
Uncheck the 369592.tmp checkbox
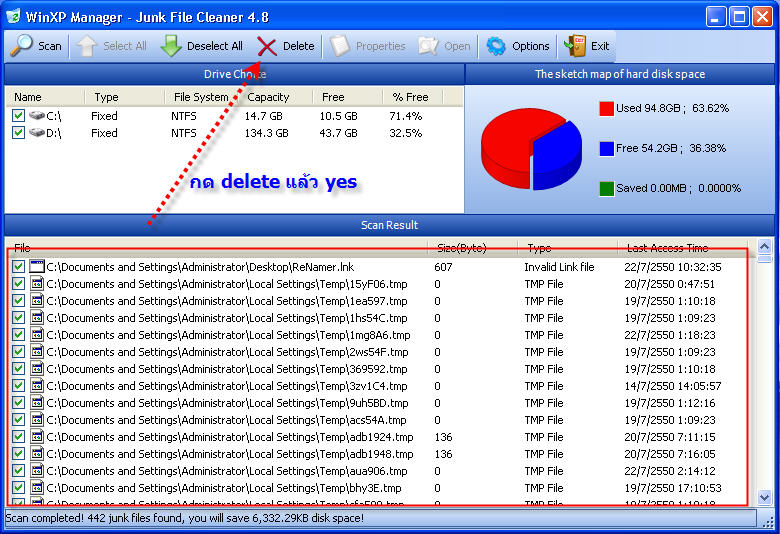point(18,369)
